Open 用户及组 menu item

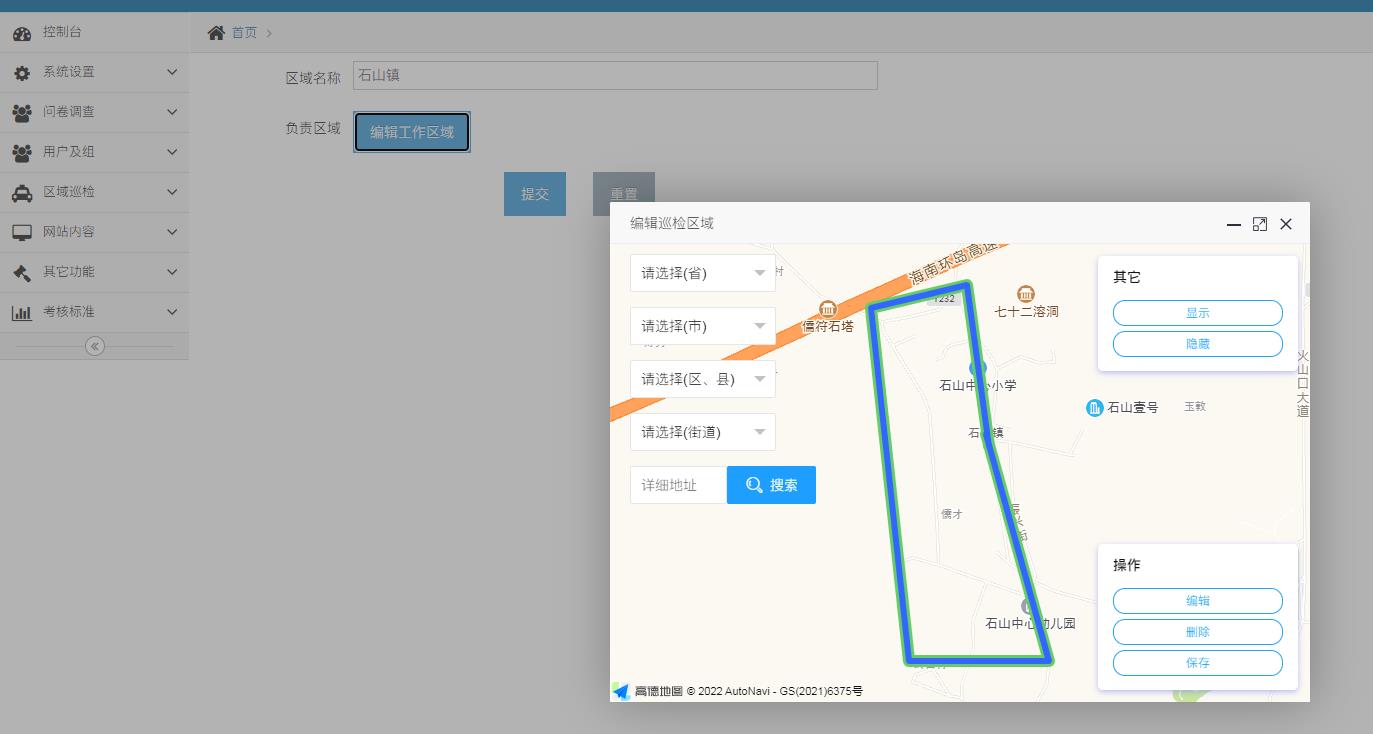(x=94, y=152)
